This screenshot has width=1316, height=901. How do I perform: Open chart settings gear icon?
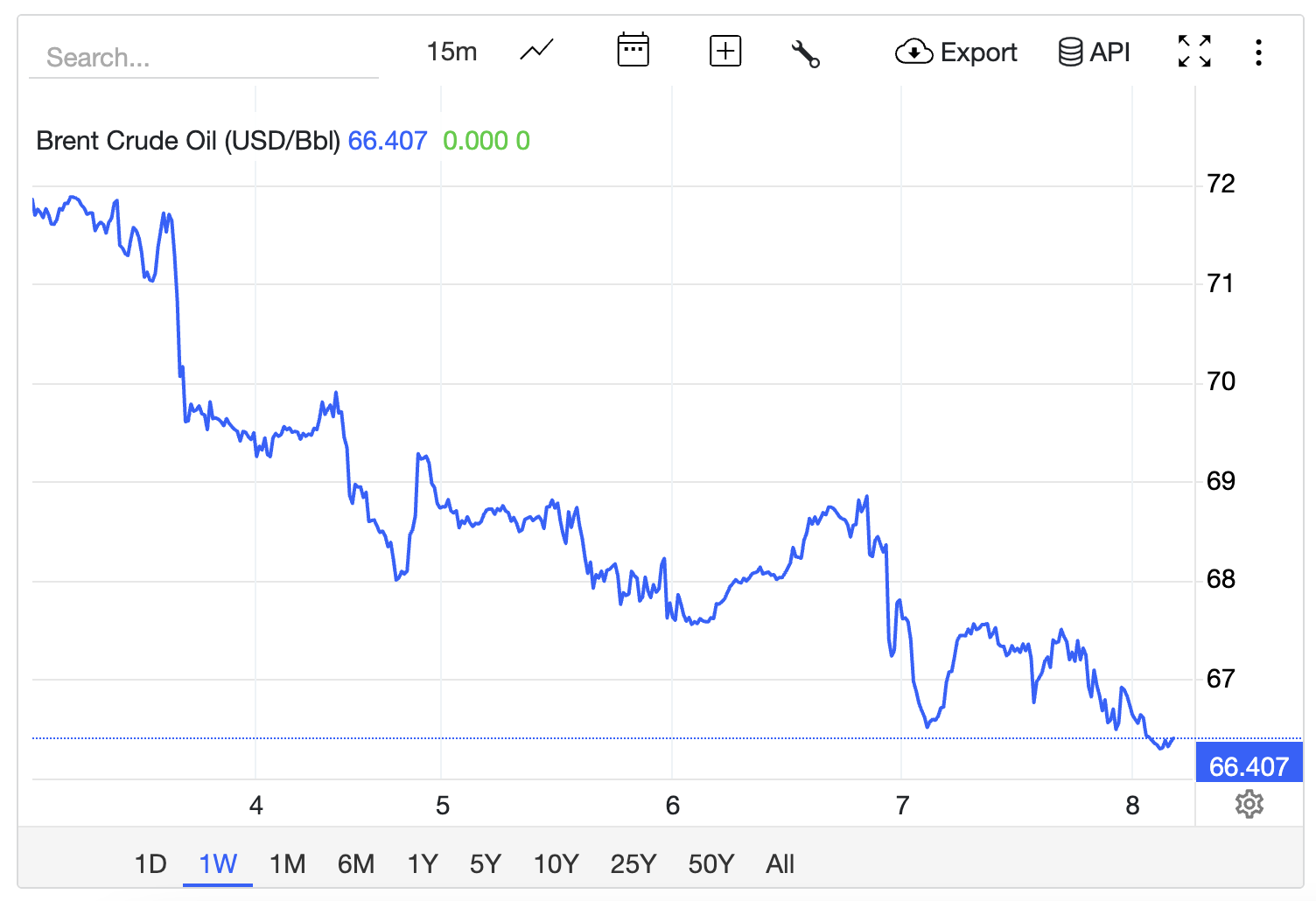click(x=1249, y=804)
